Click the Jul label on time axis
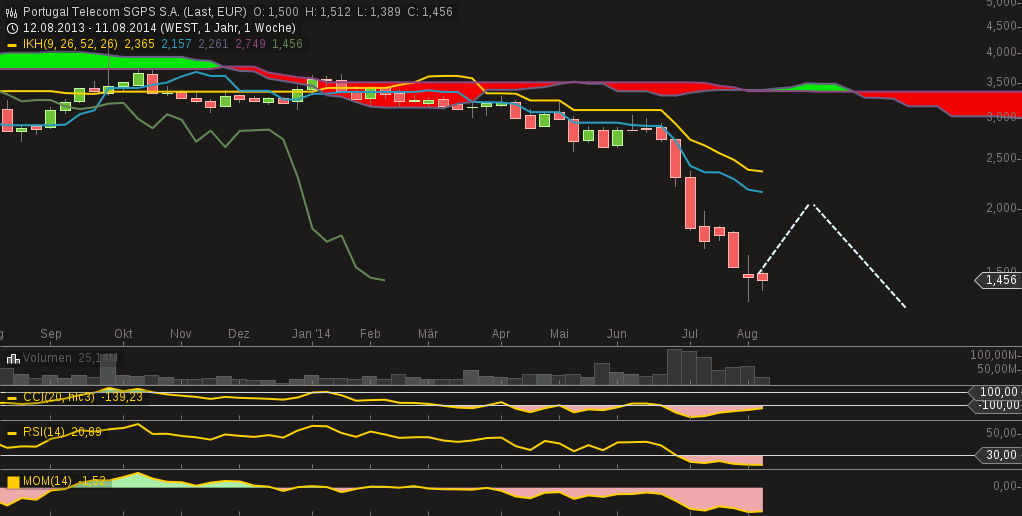This screenshot has height=516, width=1022. pos(690,334)
